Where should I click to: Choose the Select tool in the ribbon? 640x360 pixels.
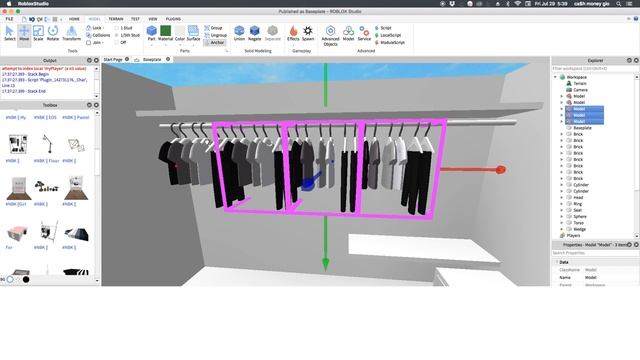coord(9,33)
